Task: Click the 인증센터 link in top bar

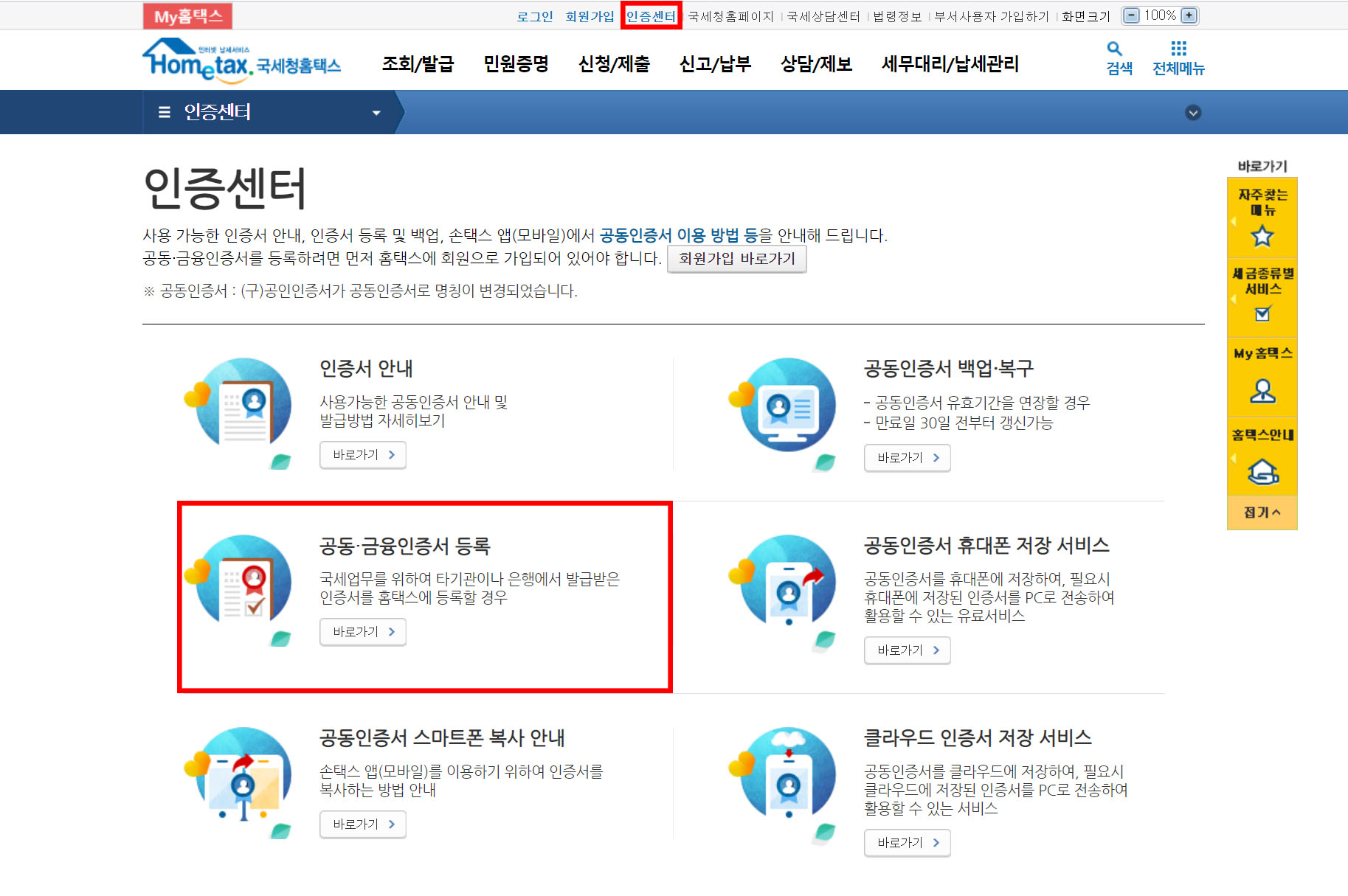Action: 651,16
